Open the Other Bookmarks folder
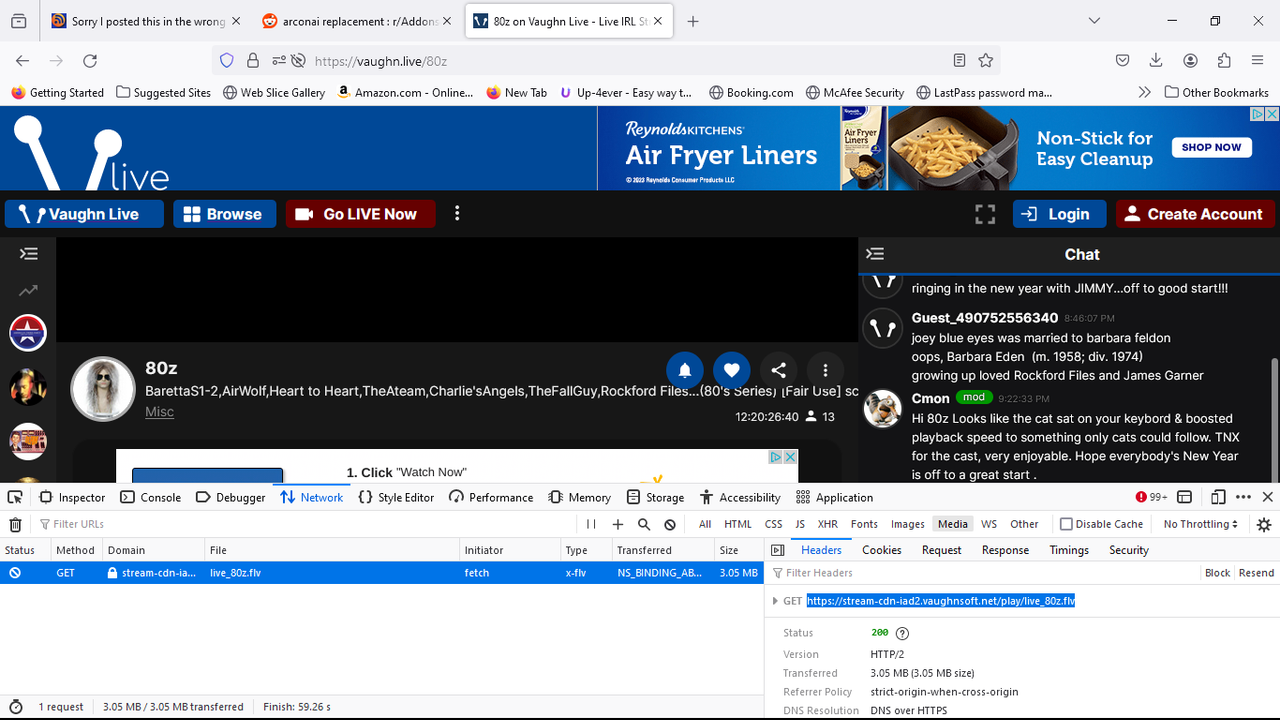Screen dimensions: 1280x720 coord(1217,92)
